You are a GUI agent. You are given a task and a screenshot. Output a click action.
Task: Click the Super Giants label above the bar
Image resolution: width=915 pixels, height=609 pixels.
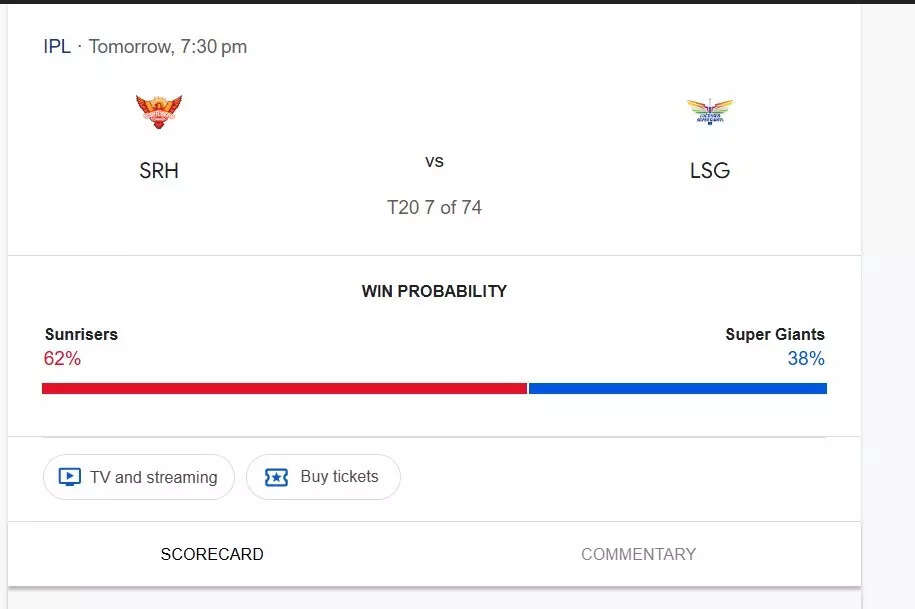[x=775, y=335]
